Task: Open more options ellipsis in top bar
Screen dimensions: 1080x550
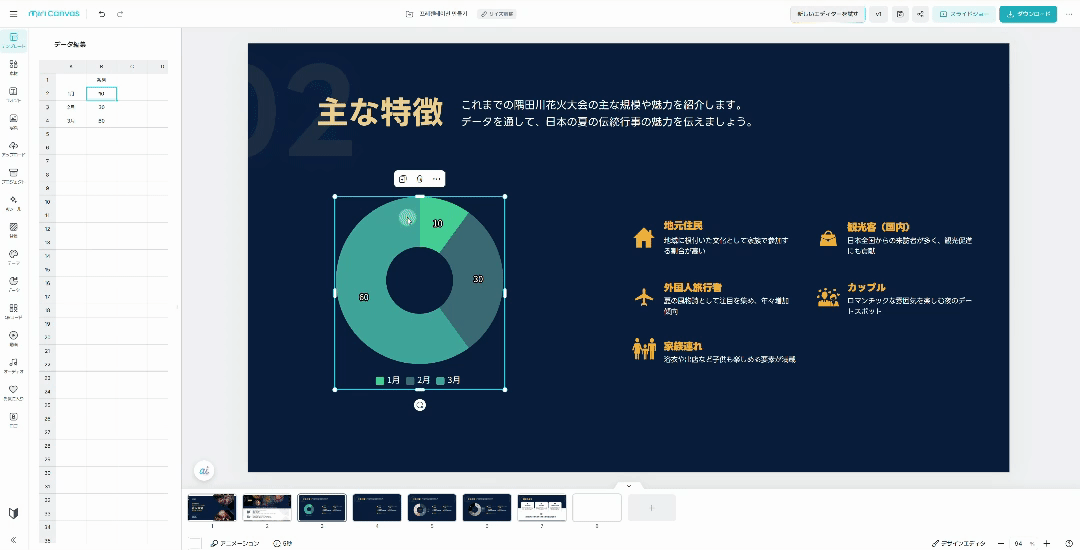Action: (x=1069, y=14)
